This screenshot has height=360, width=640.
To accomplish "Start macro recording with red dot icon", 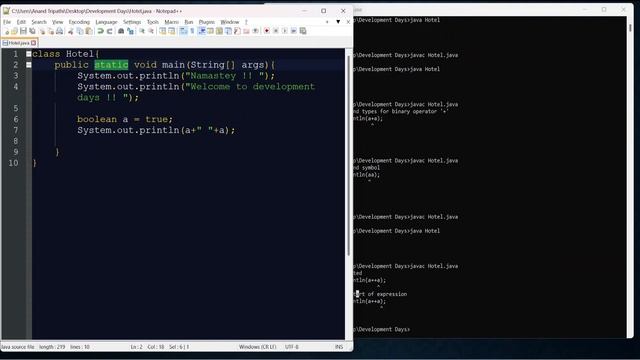I will coord(267,31).
